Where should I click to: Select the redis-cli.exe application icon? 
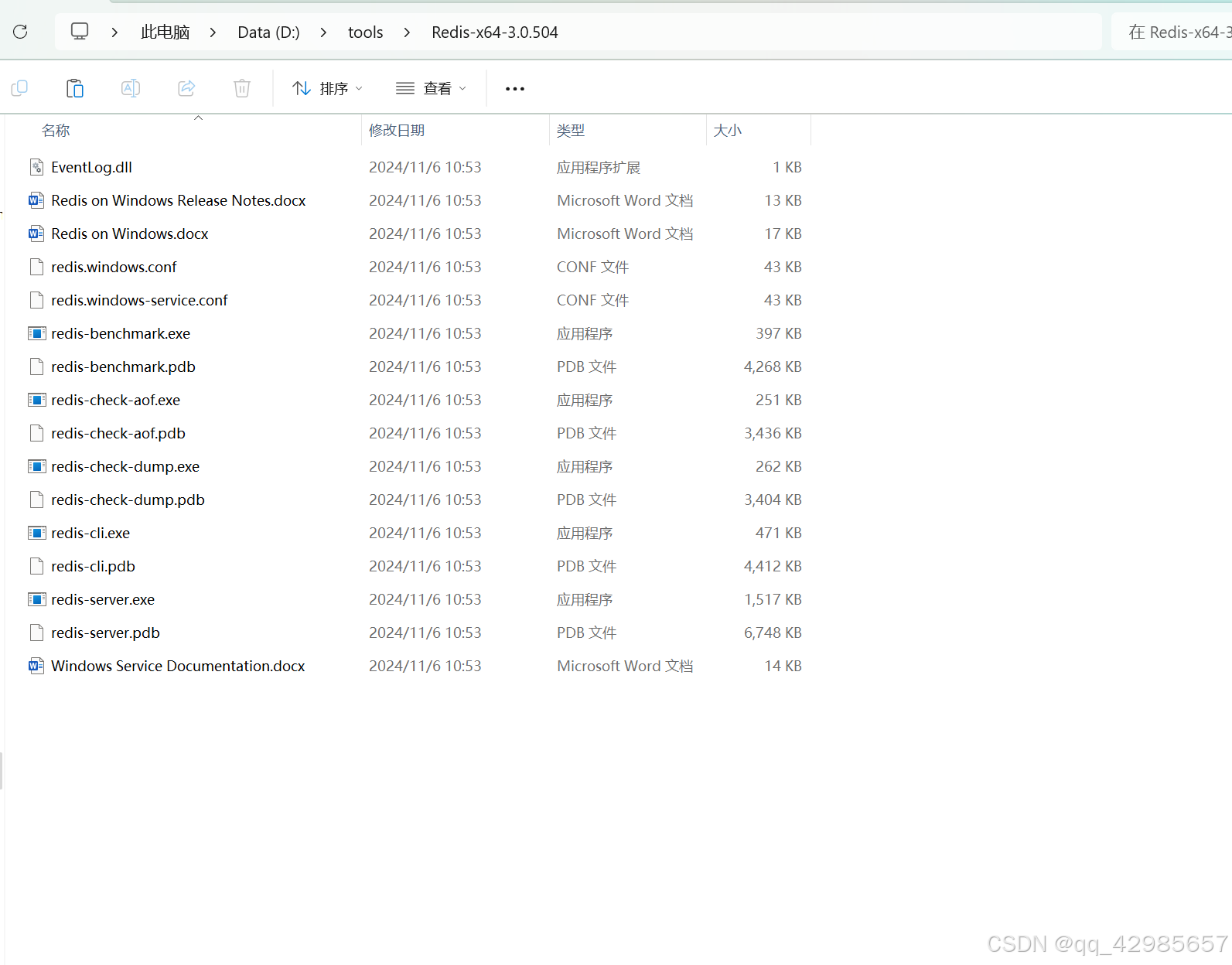tap(36, 533)
